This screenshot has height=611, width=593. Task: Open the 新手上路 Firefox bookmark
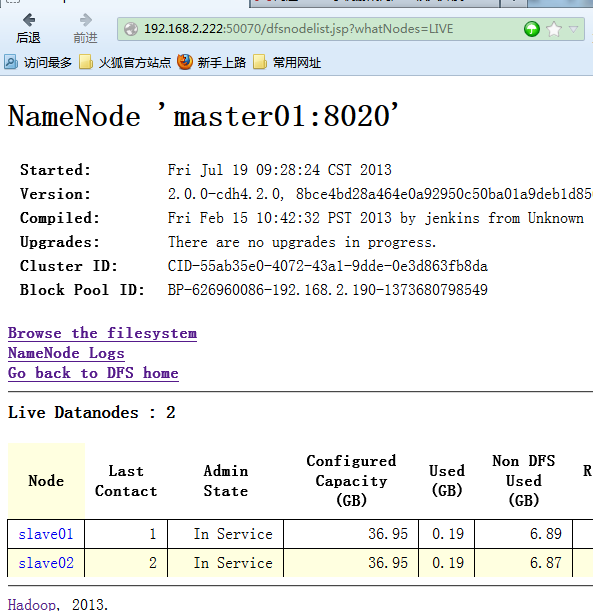click(212, 62)
